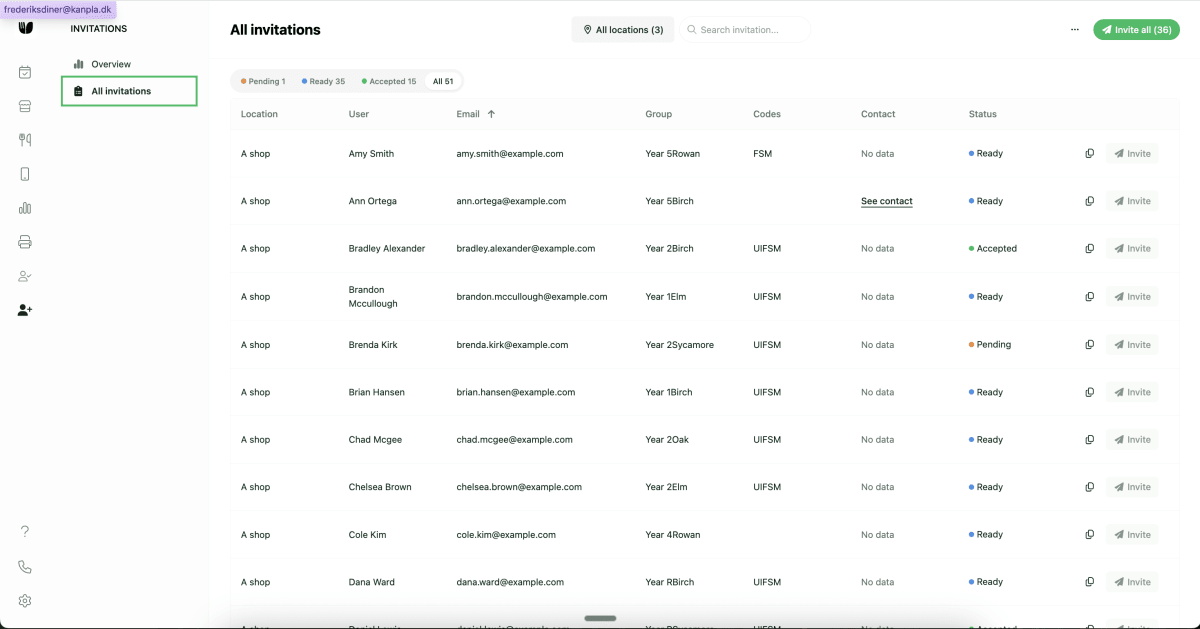Open the three-dot more options menu
The image size is (1200, 629).
(1075, 30)
